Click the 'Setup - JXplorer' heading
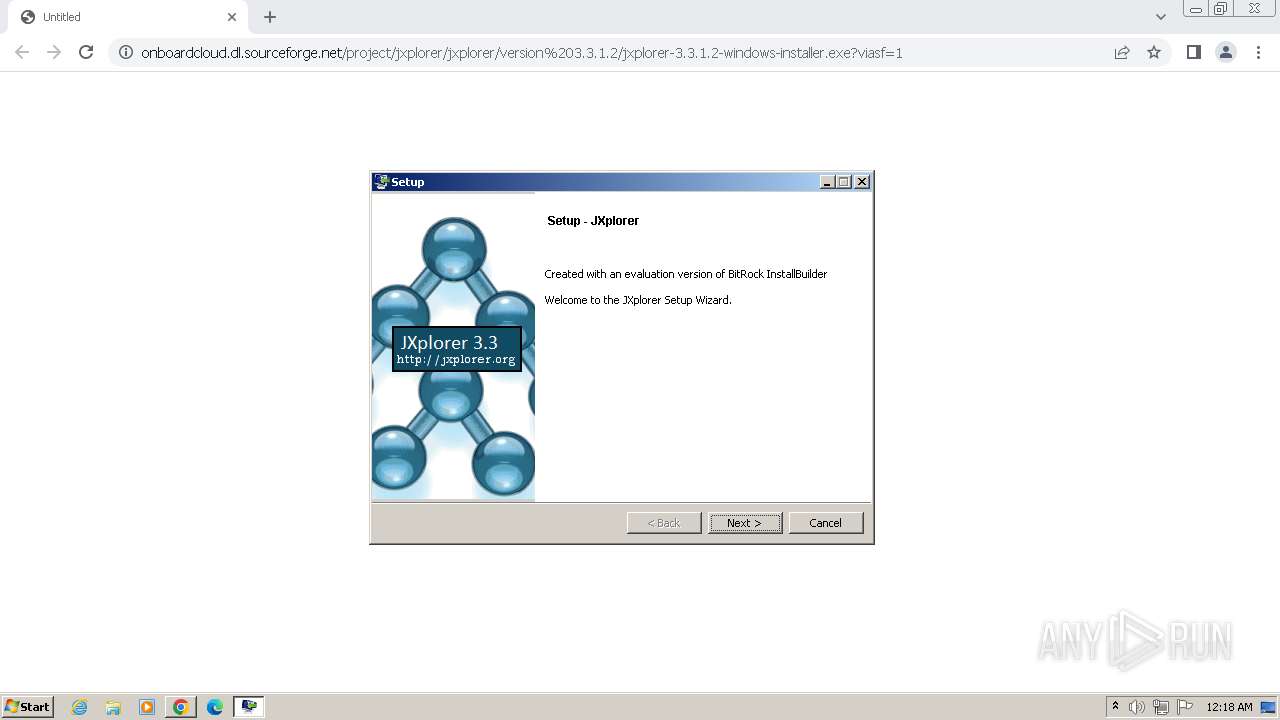The width and height of the screenshot is (1280, 720). click(x=593, y=221)
